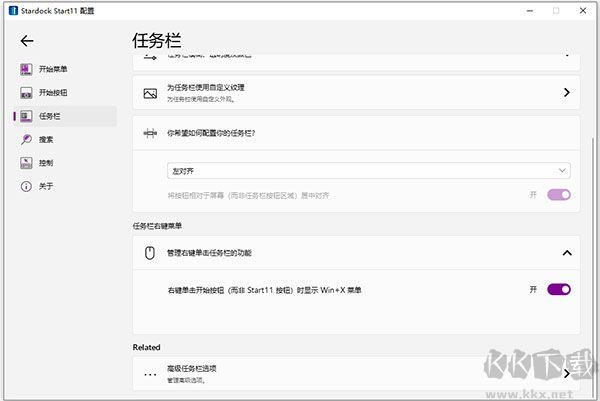600x401 pixels.
Task: Open the 开始按钮 icon in sidebar
Action: [26, 93]
